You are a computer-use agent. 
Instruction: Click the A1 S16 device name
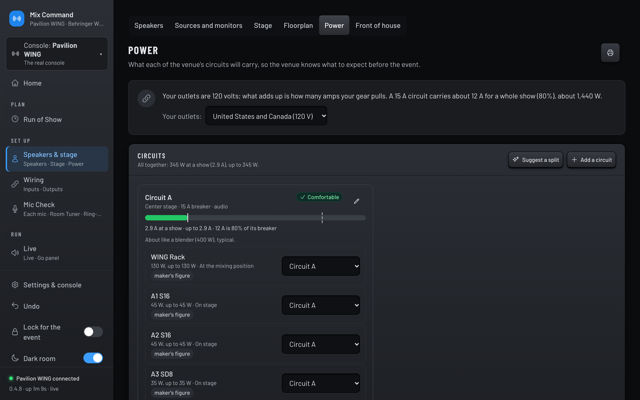[160, 296]
